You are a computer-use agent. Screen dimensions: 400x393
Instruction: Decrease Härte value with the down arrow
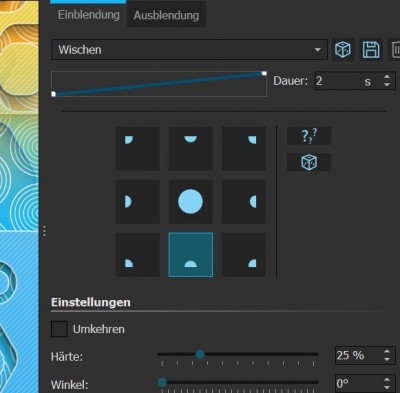click(x=387, y=359)
